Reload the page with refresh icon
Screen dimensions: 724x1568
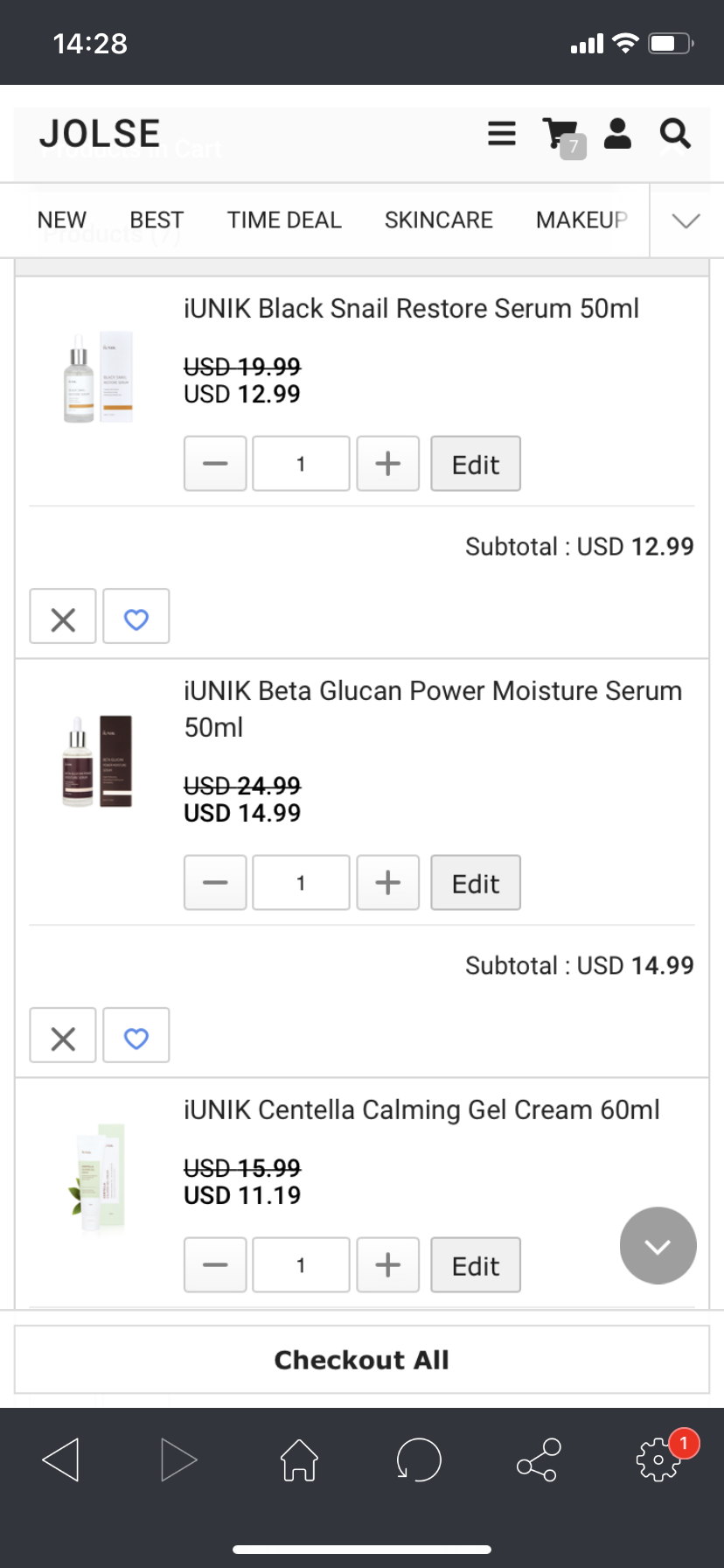(418, 1460)
